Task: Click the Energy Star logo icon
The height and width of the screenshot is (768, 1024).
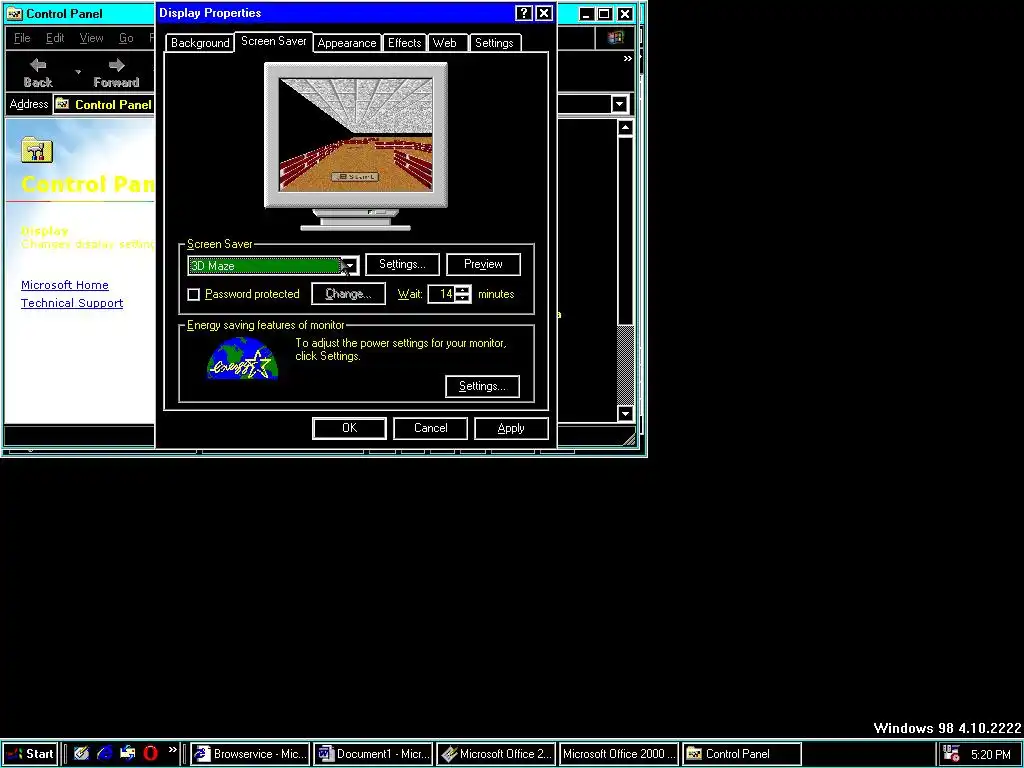Action: coord(242,359)
